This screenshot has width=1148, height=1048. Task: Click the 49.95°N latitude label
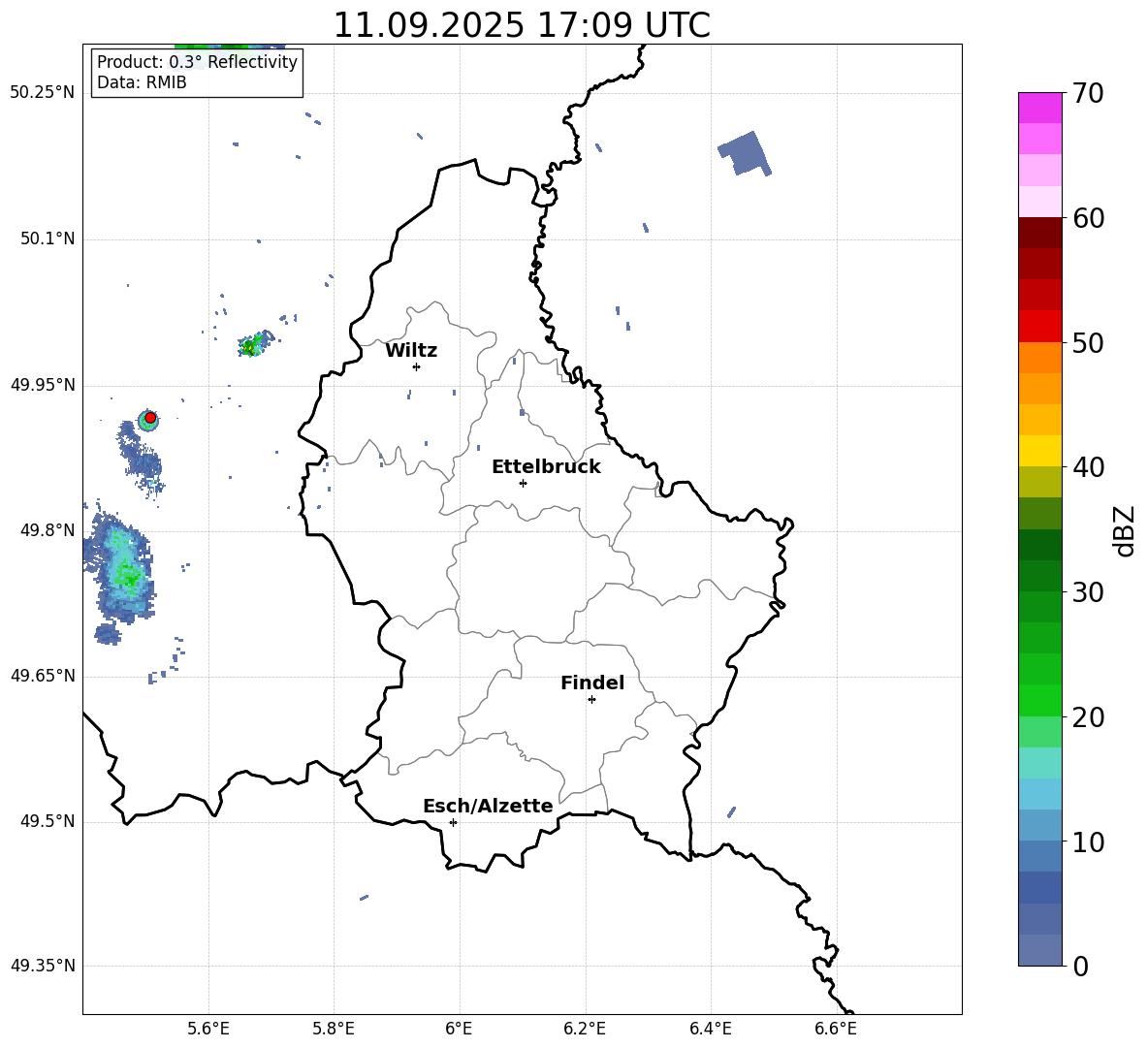[x=43, y=385]
